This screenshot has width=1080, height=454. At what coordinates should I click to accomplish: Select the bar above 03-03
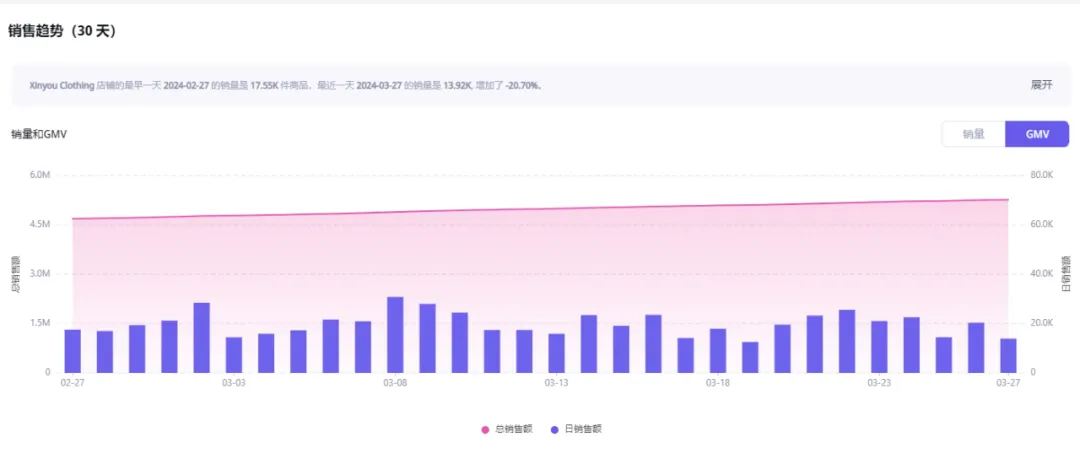[234, 355]
